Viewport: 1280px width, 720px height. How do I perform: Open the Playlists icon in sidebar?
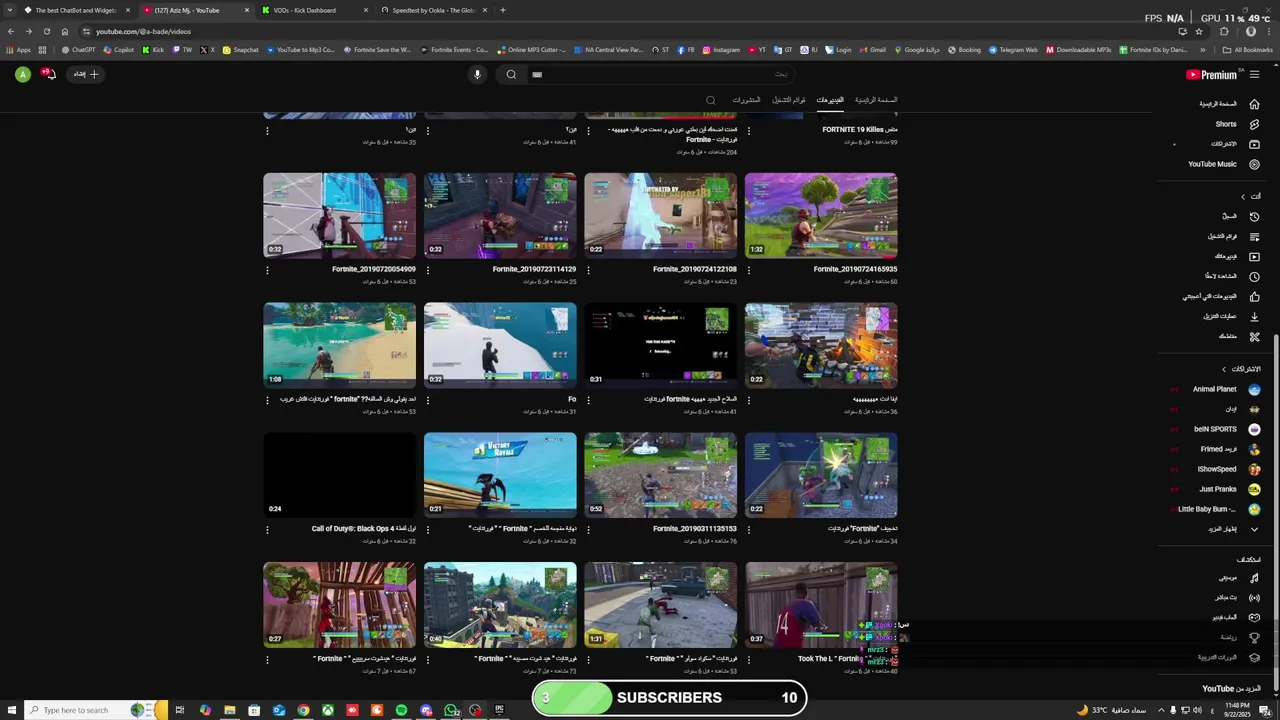coord(1254,236)
